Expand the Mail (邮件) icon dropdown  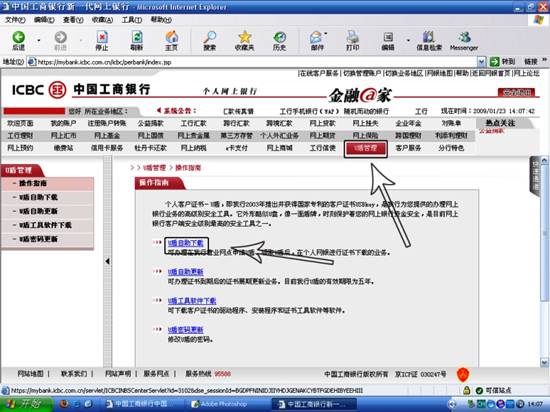pos(326,34)
